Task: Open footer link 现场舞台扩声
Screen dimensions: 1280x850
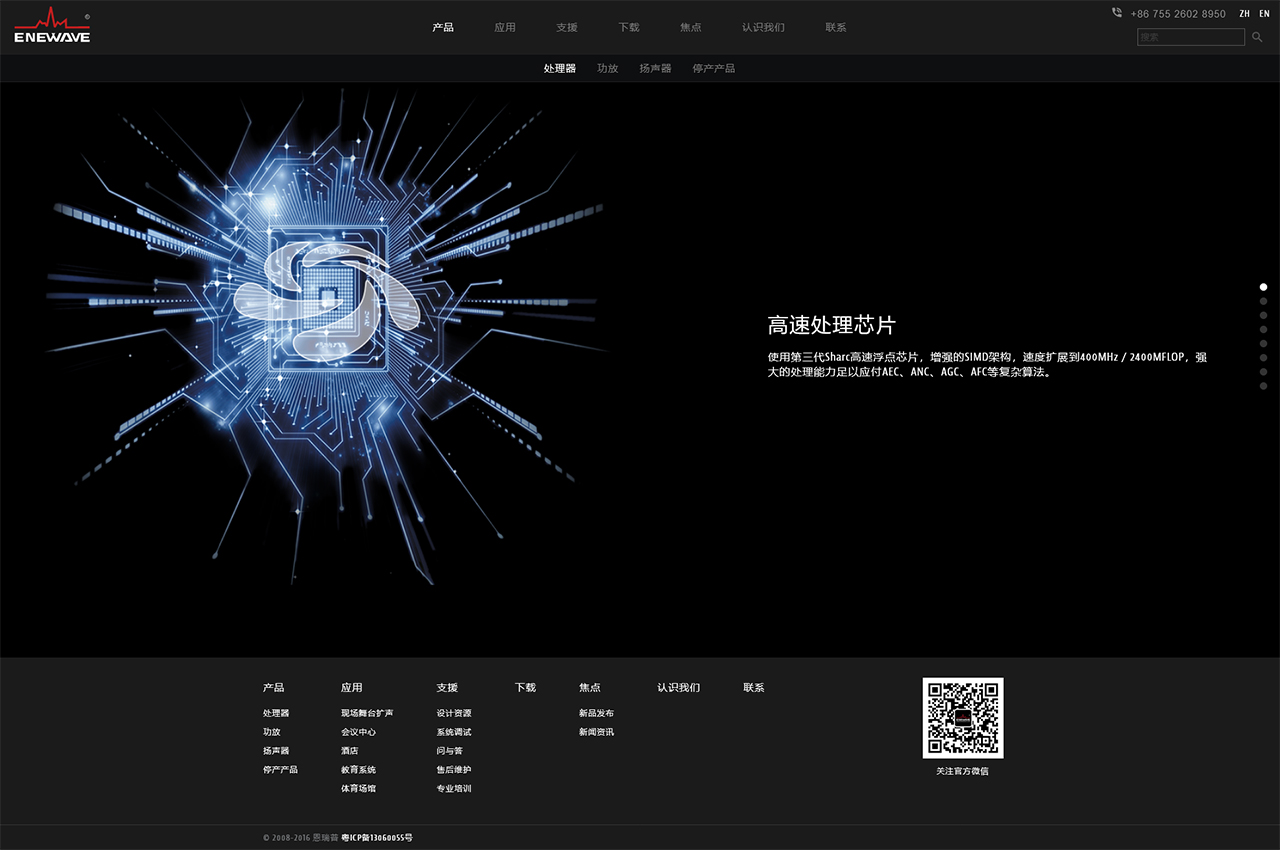Action: click(x=366, y=713)
